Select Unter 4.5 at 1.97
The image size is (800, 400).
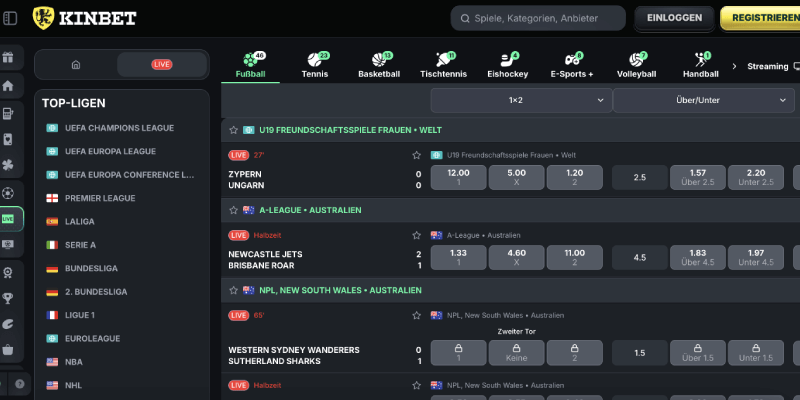click(756, 258)
